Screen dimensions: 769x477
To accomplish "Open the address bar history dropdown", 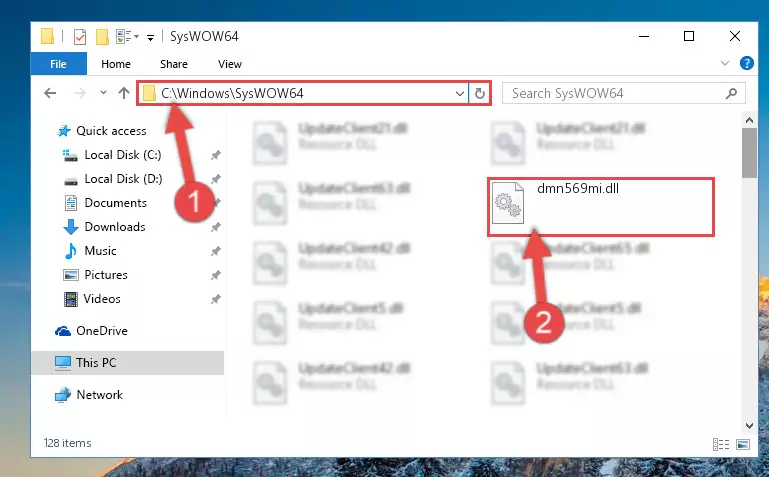I will 460,93.
